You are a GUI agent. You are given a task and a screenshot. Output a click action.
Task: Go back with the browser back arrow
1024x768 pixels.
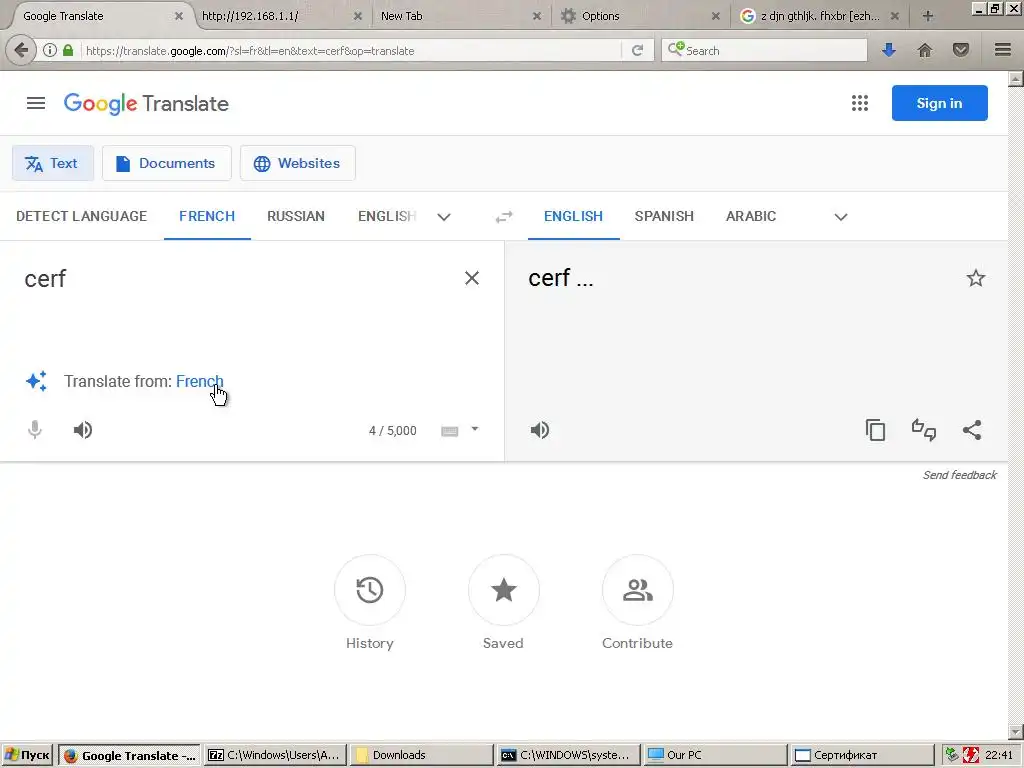(x=21, y=50)
